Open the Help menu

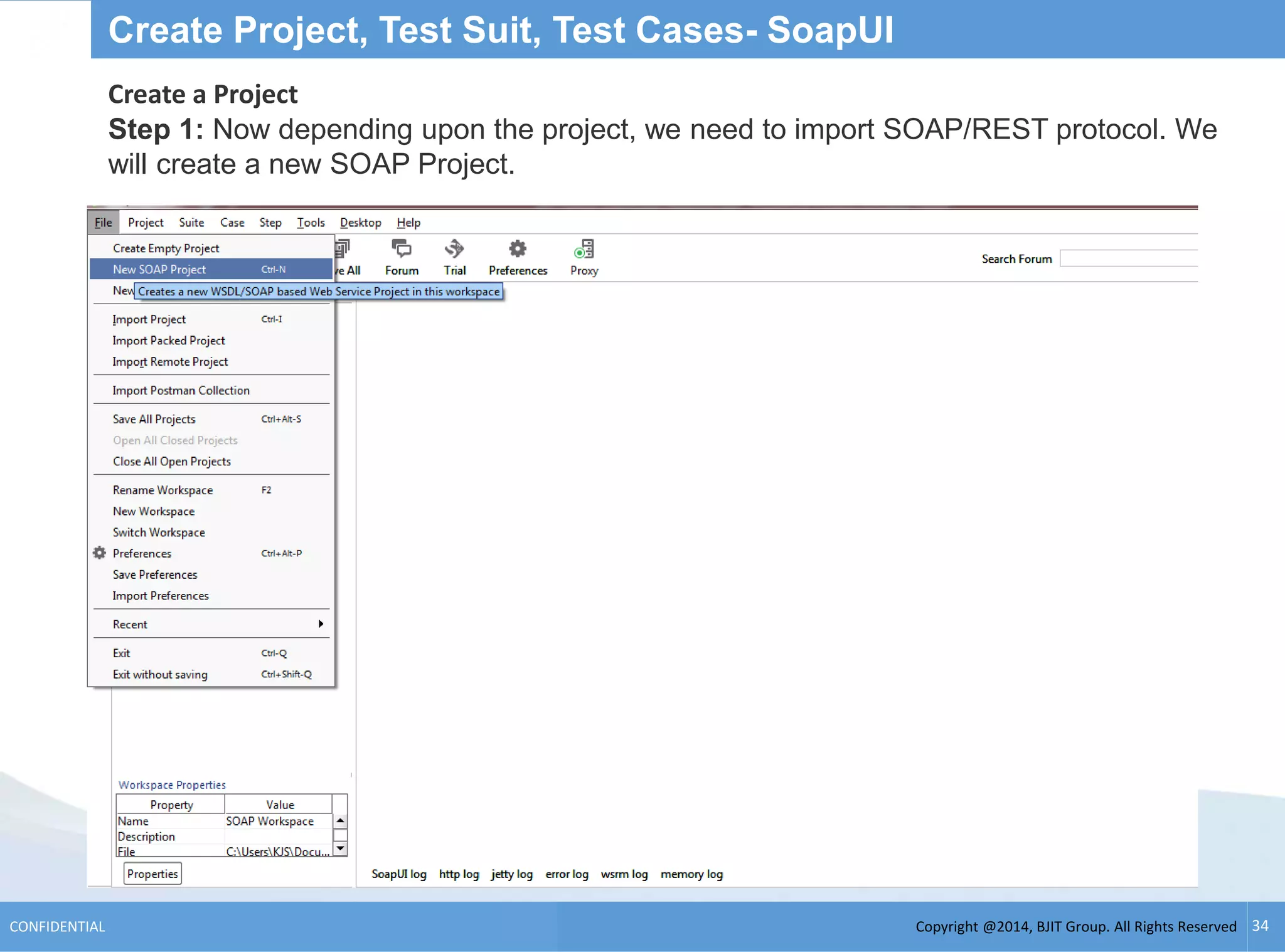click(x=408, y=223)
